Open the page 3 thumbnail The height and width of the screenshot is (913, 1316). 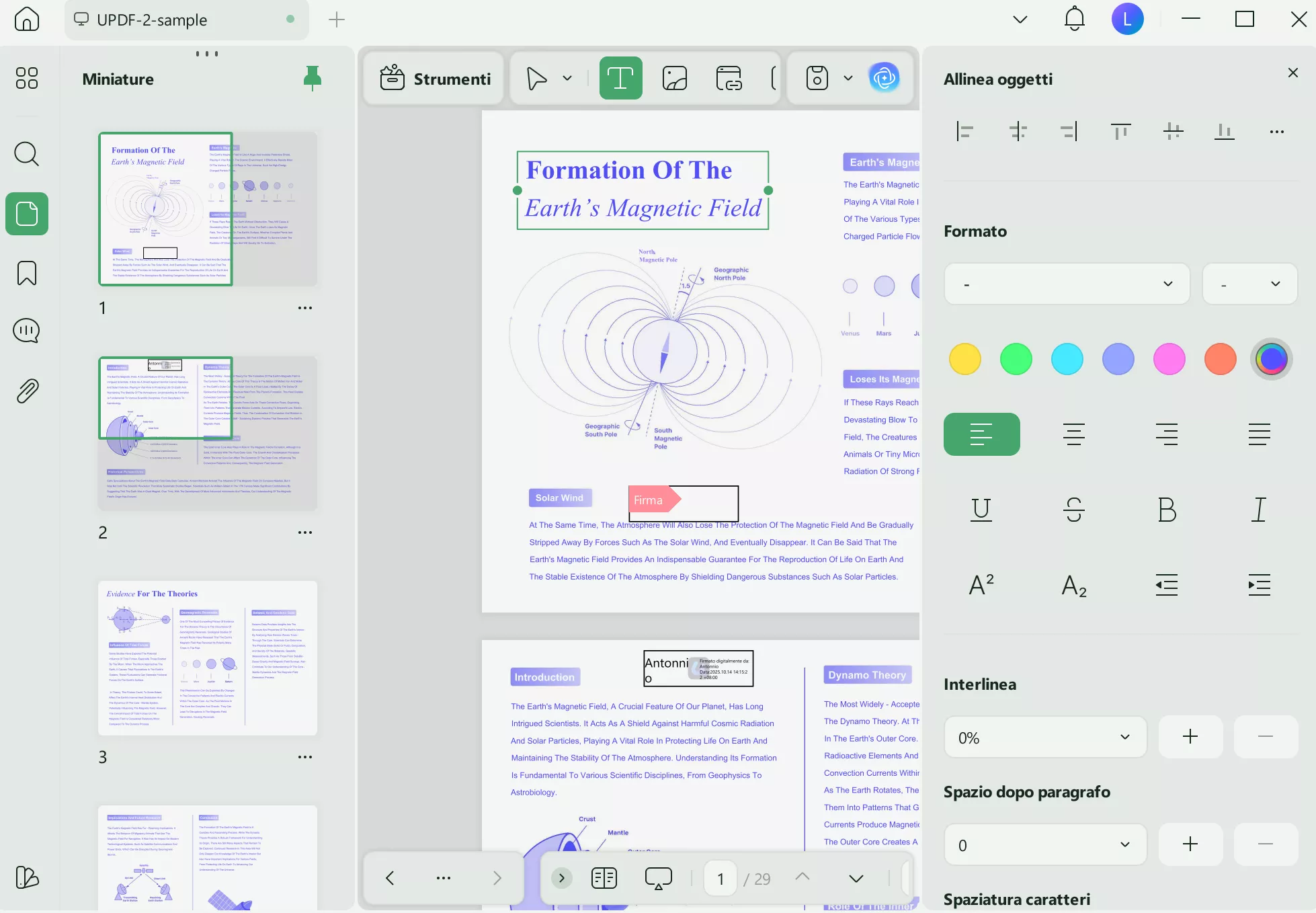[x=208, y=658]
